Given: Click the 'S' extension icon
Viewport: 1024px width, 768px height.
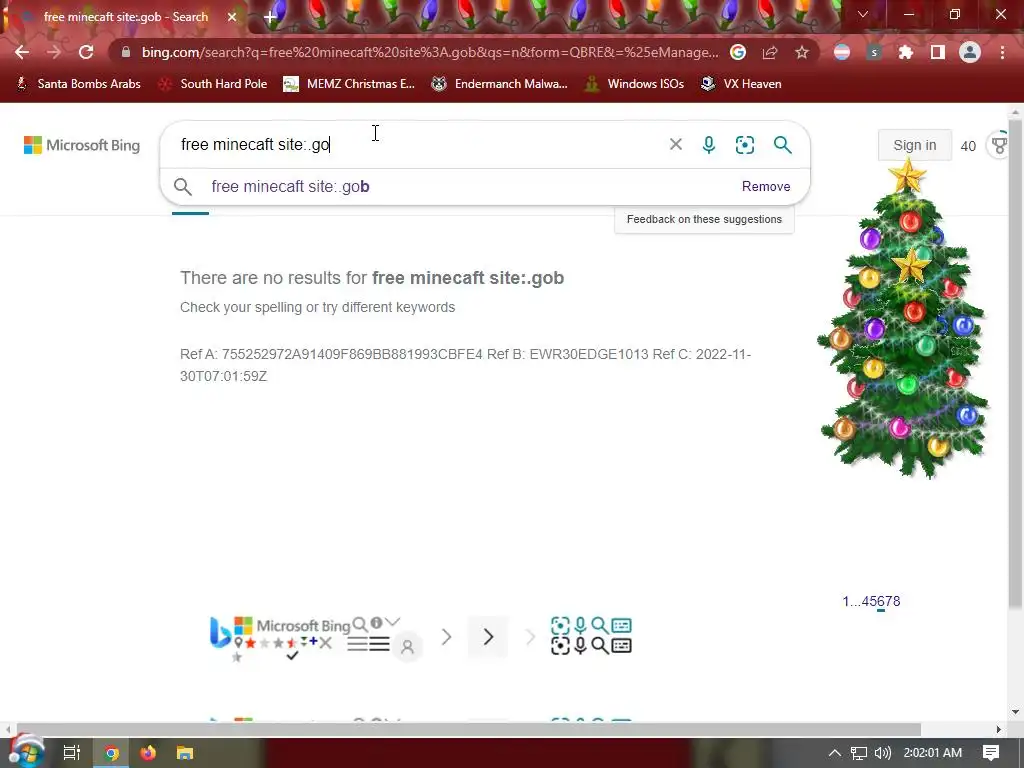Looking at the screenshot, I should point(874,52).
